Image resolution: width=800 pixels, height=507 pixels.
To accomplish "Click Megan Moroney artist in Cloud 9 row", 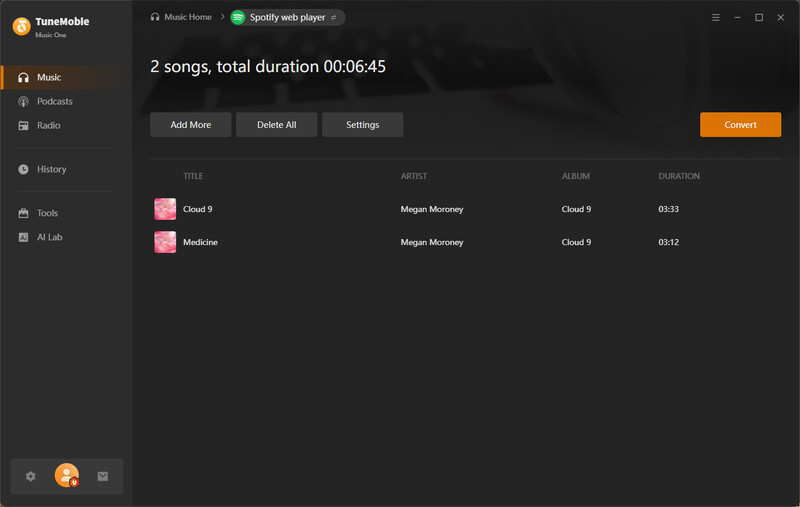I will (432, 209).
